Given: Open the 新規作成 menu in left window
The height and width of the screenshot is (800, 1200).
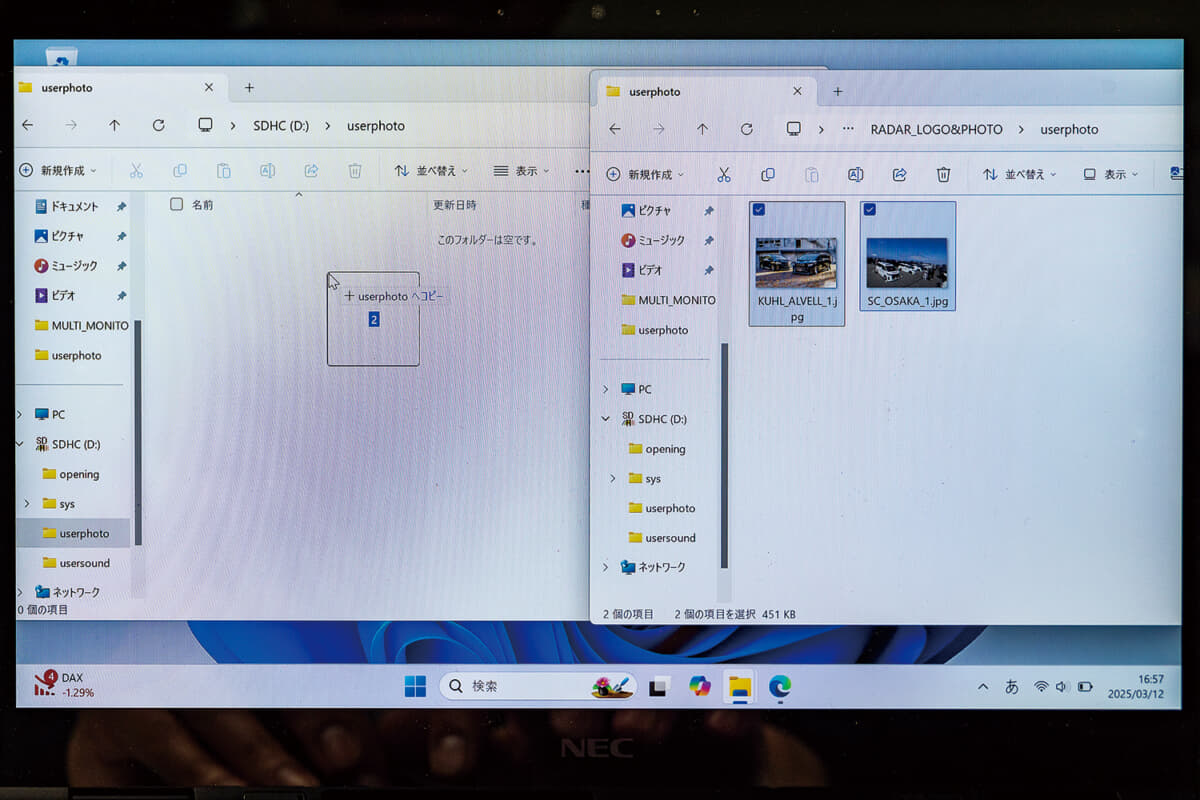Looking at the screenshot, I should click(58, 171).
